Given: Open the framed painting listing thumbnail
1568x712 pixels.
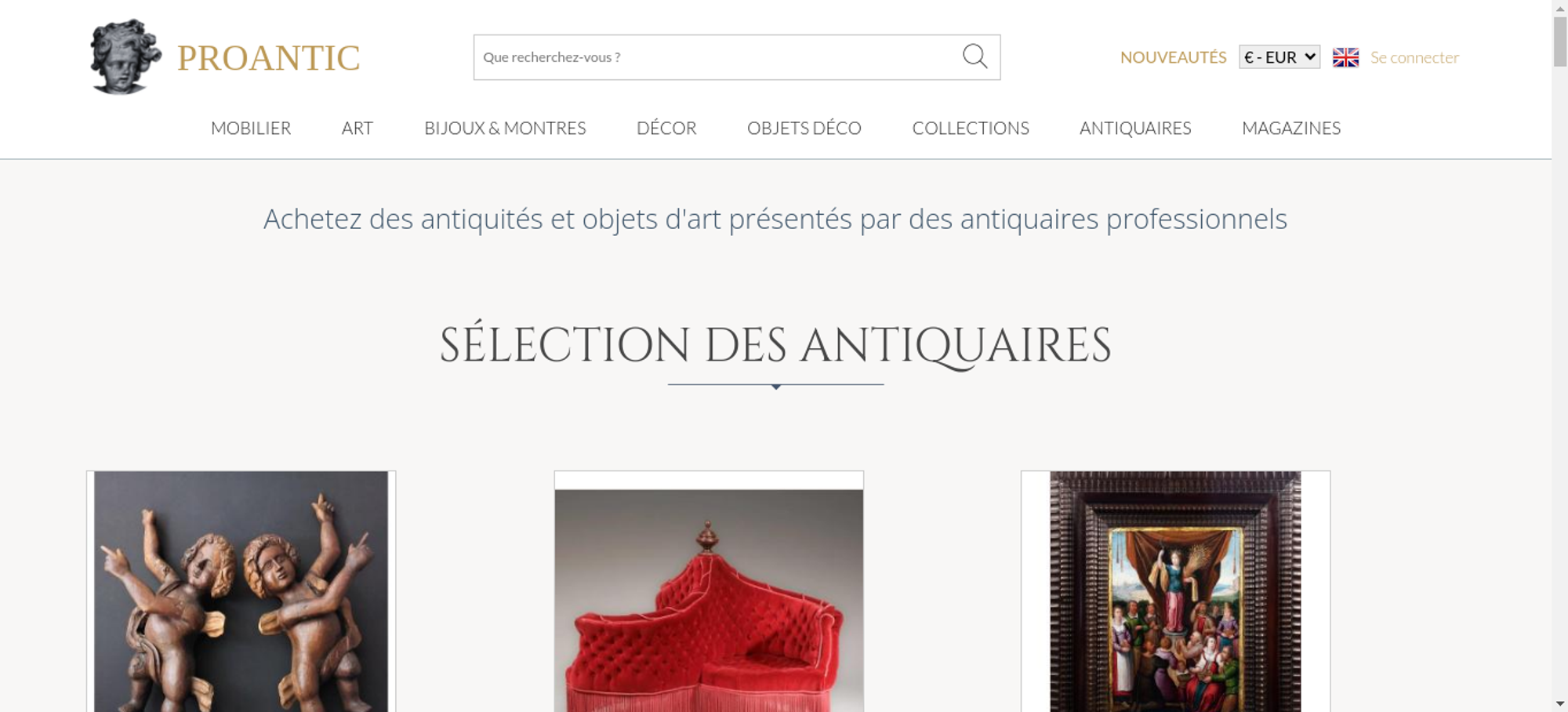Looking at the screenshot, I should click(1175, 591).
